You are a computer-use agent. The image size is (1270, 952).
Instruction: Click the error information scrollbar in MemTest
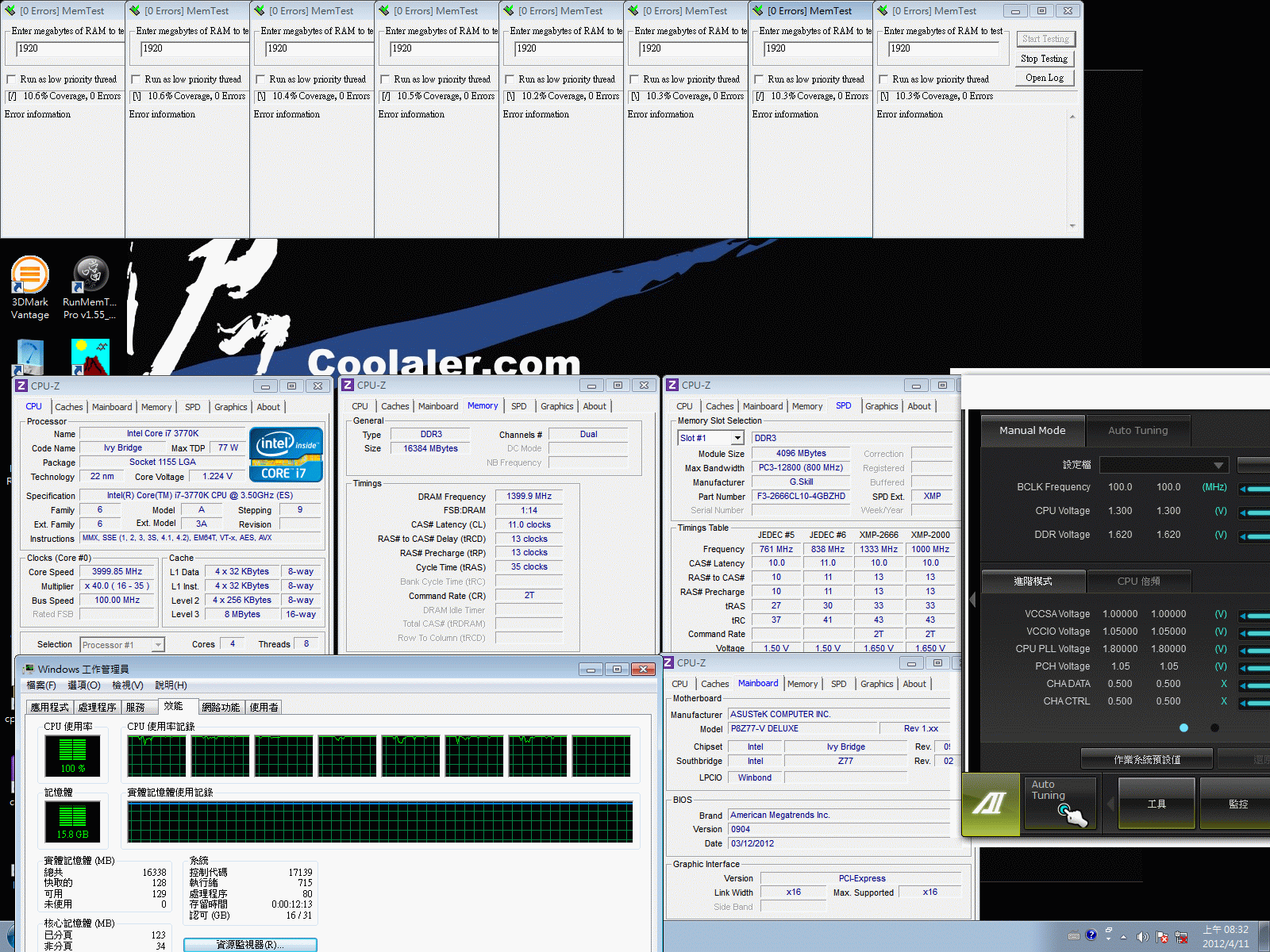(x=1072, y=171)
